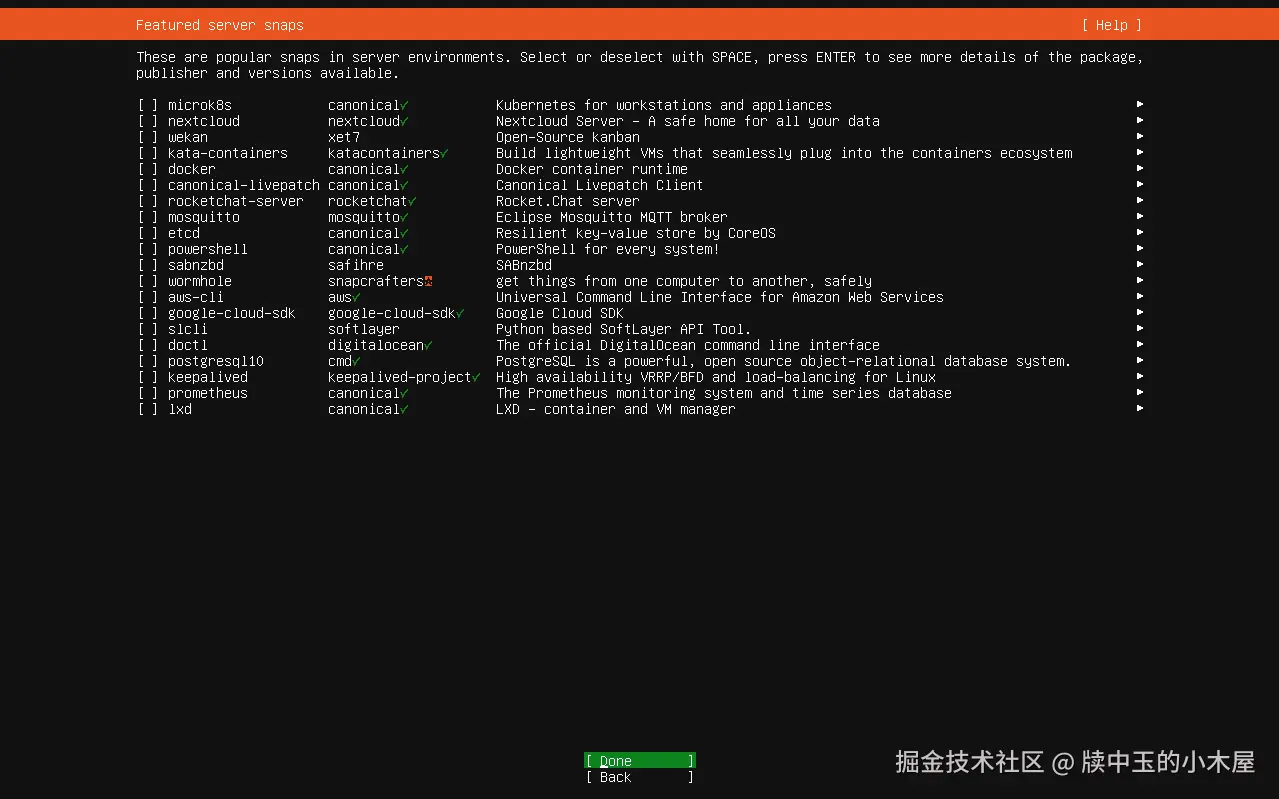Check the etcd snap checkbox
This screenshot has height=799, width=1279.
148,233
